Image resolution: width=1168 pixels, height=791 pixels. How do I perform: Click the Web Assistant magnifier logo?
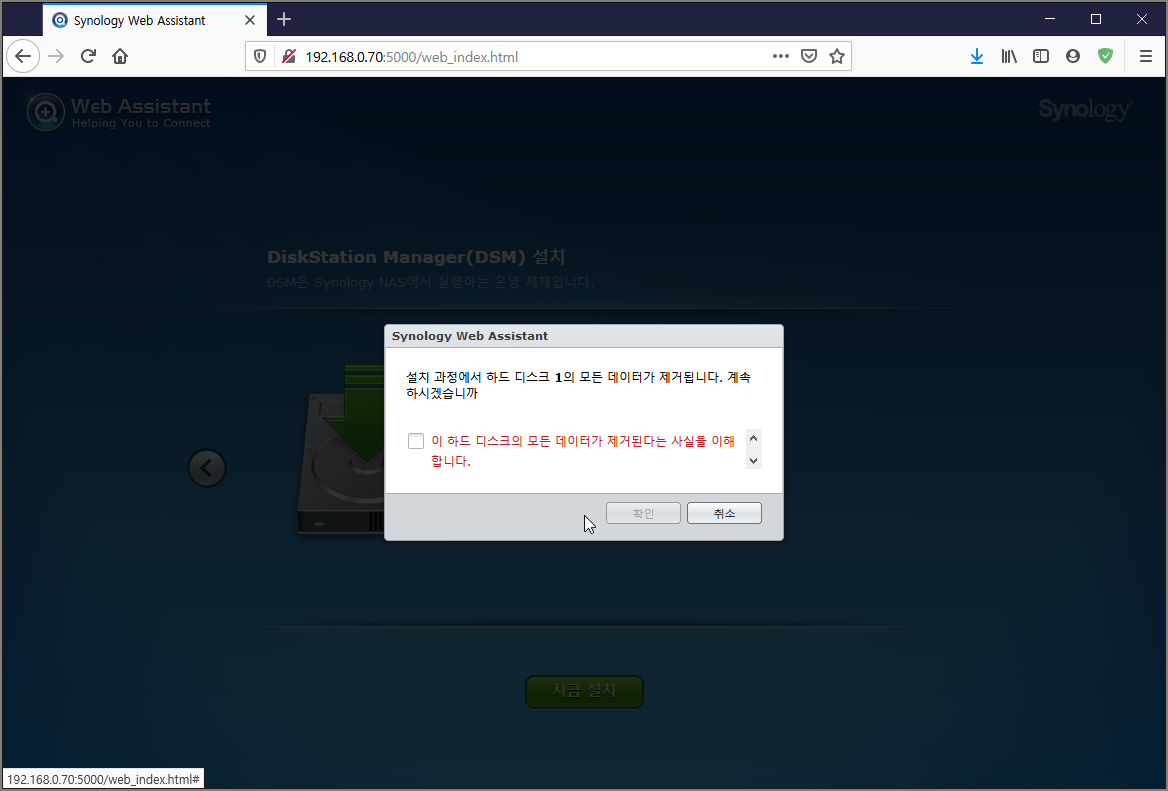pos(45,112)
